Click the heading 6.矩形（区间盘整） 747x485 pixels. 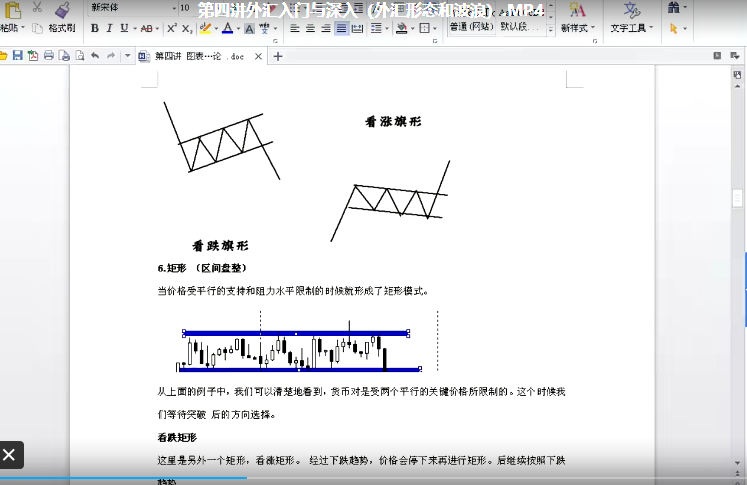pyautogui.click(x=202, y=268)
